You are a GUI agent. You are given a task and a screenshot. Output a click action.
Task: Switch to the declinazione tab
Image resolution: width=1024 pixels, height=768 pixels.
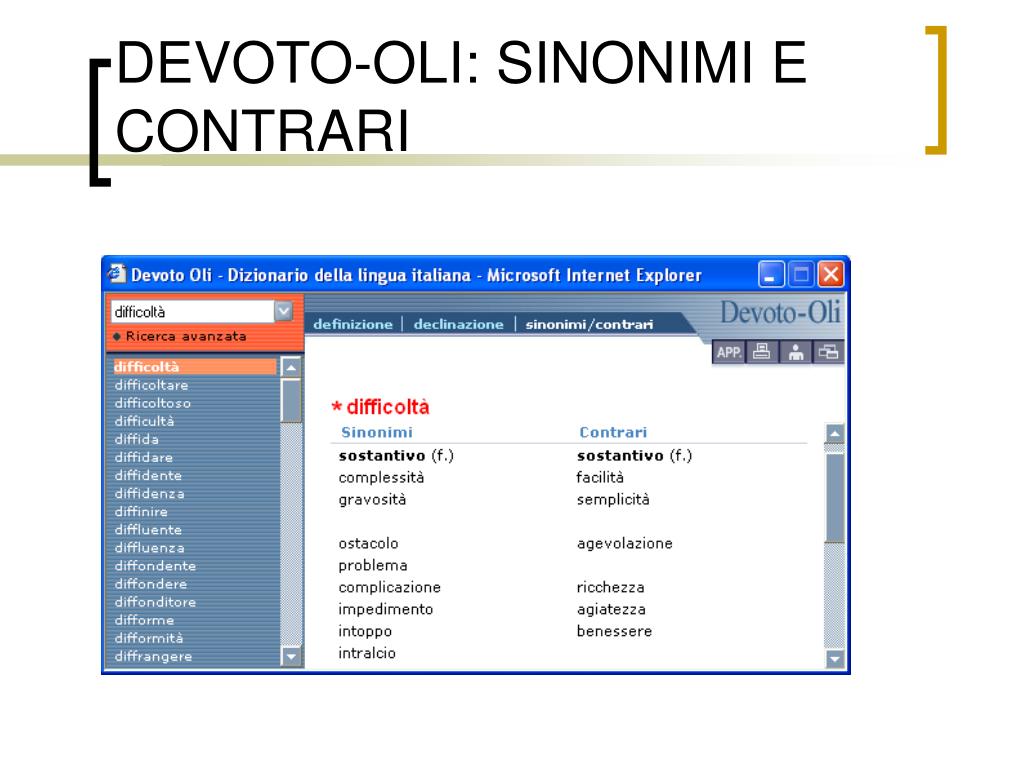tap(458, 324)
